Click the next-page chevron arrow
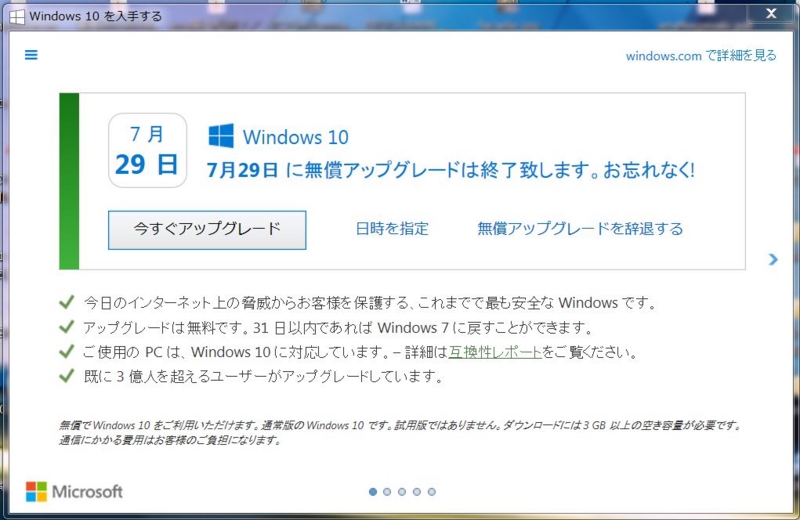Image resolution: width=800 pixels, height=520 pixels. [773, 259]
